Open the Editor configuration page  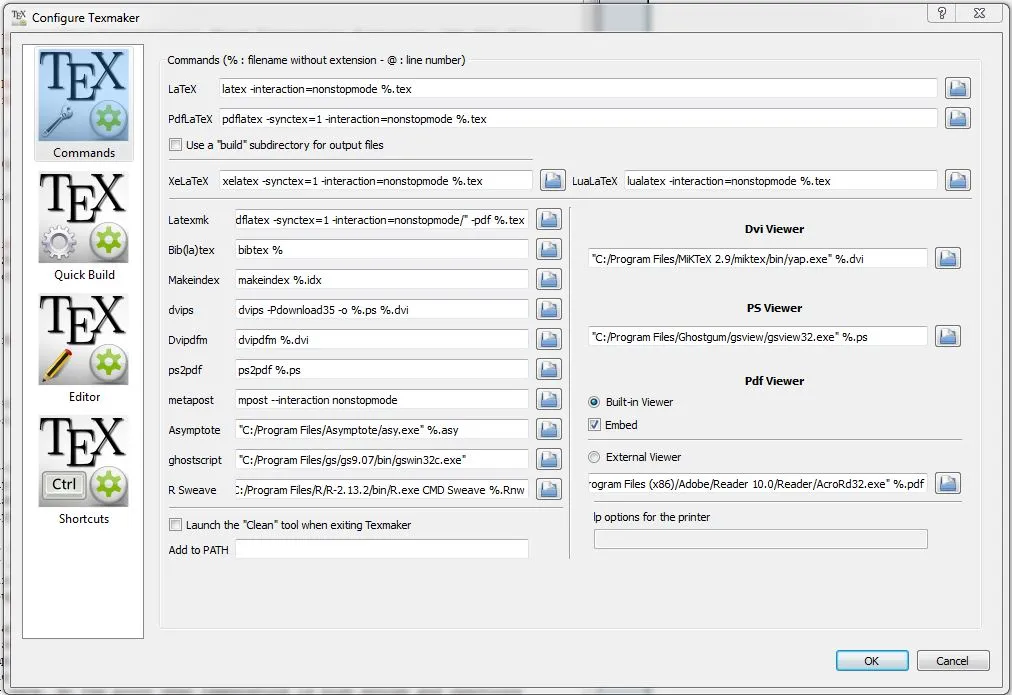pos(84,348)
